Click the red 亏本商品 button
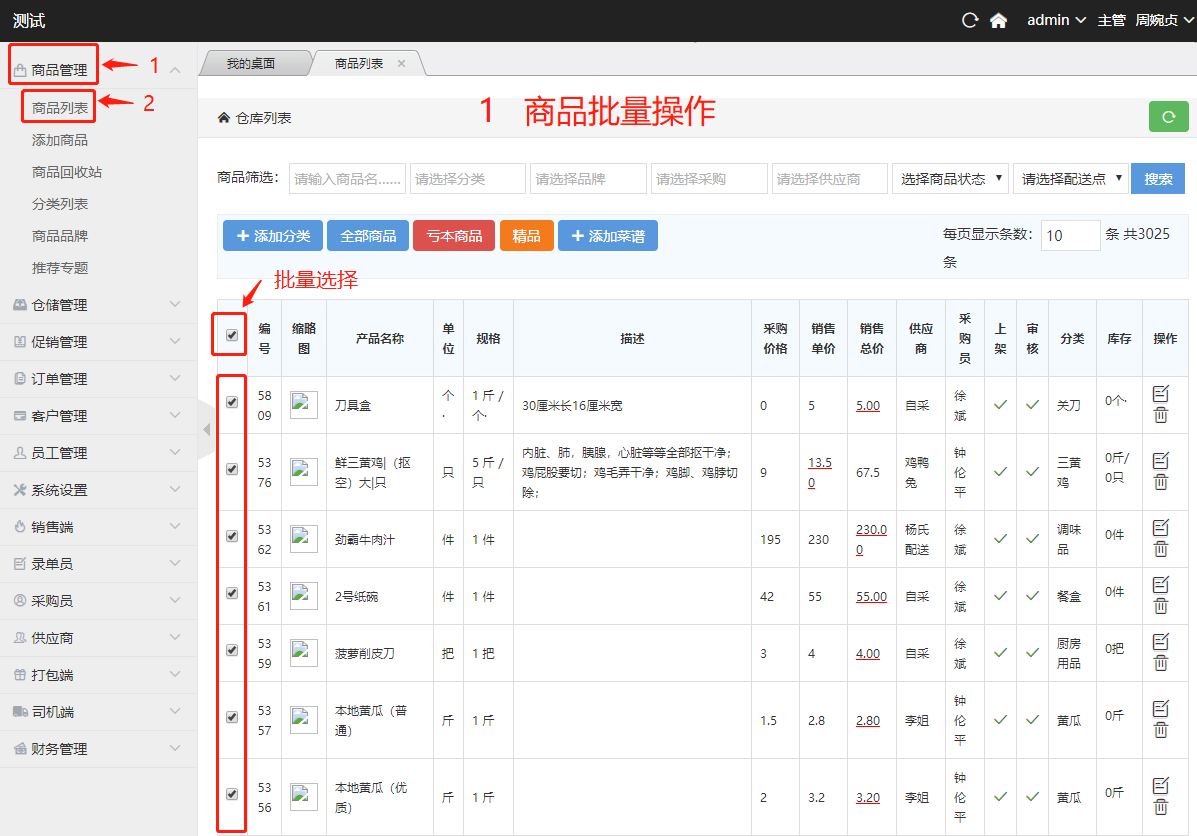 pyautogui.click(x=454, y=236)
